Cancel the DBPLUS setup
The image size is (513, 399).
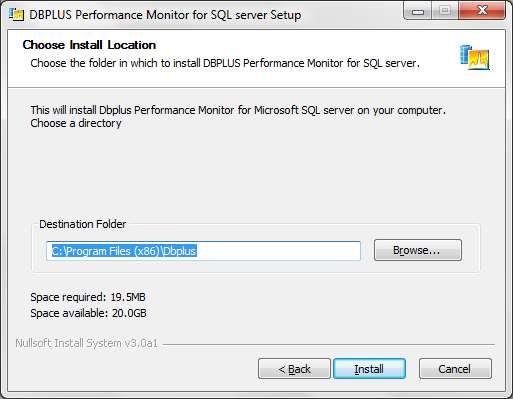[x=455, y=369]
